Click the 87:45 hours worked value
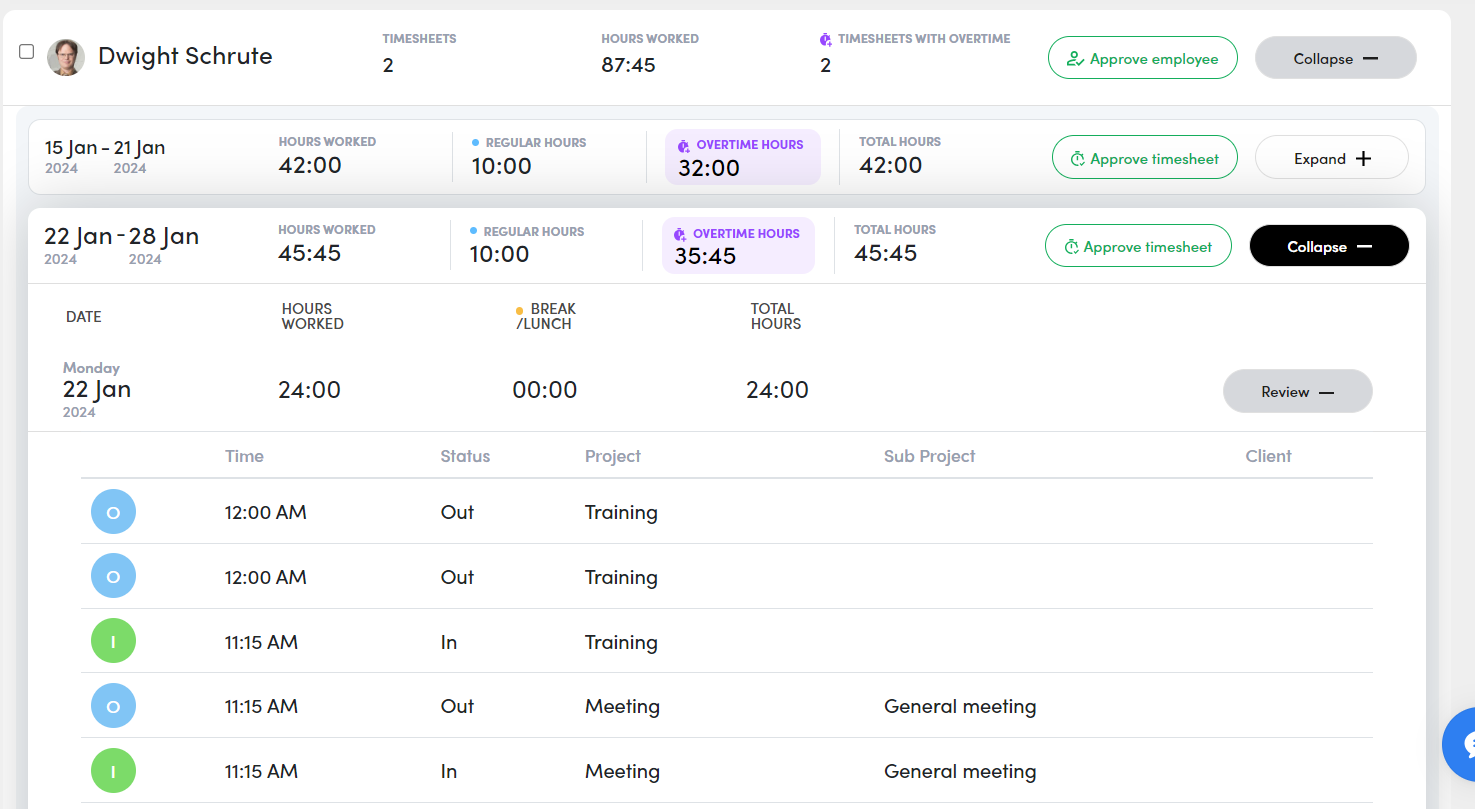 (627, 65)
